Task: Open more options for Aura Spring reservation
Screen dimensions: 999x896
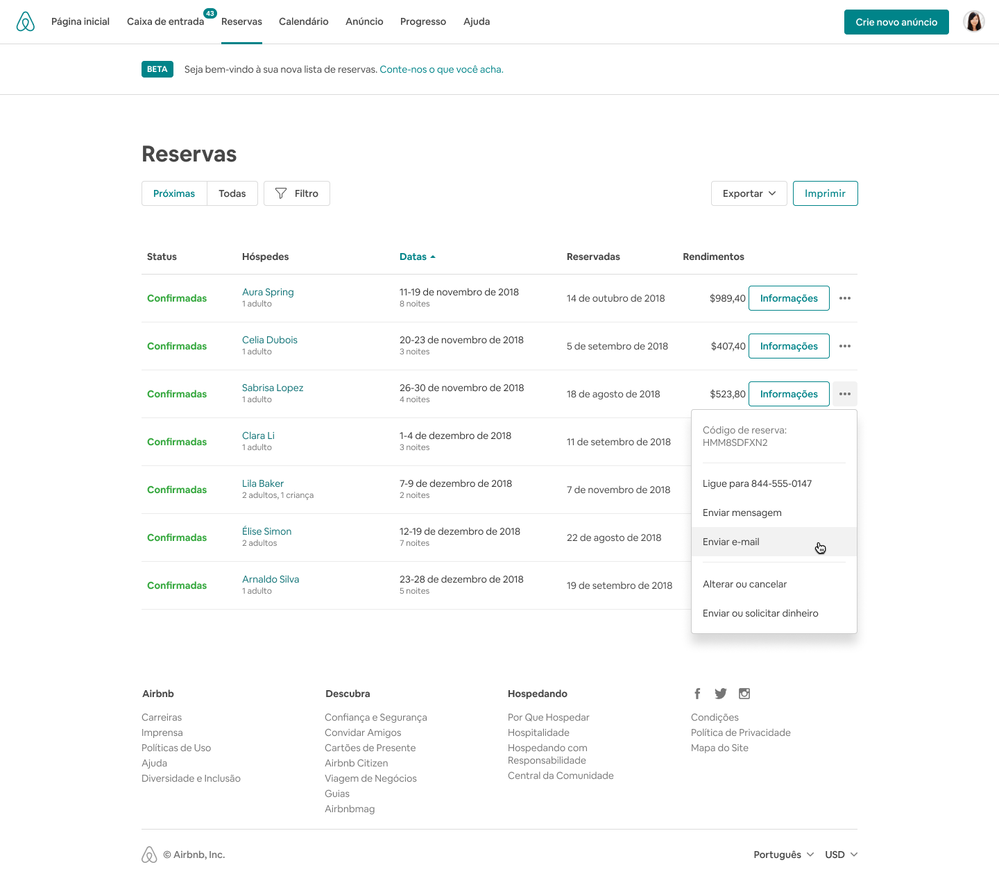Action: [845, 298]
